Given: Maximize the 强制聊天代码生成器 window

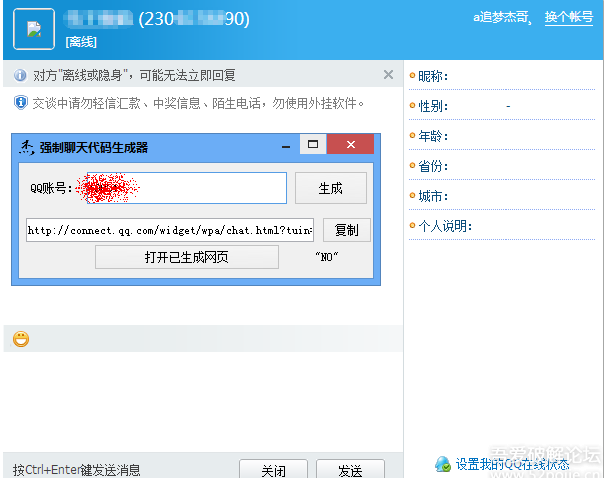Looking at the screenshot, I should point(313,144).
